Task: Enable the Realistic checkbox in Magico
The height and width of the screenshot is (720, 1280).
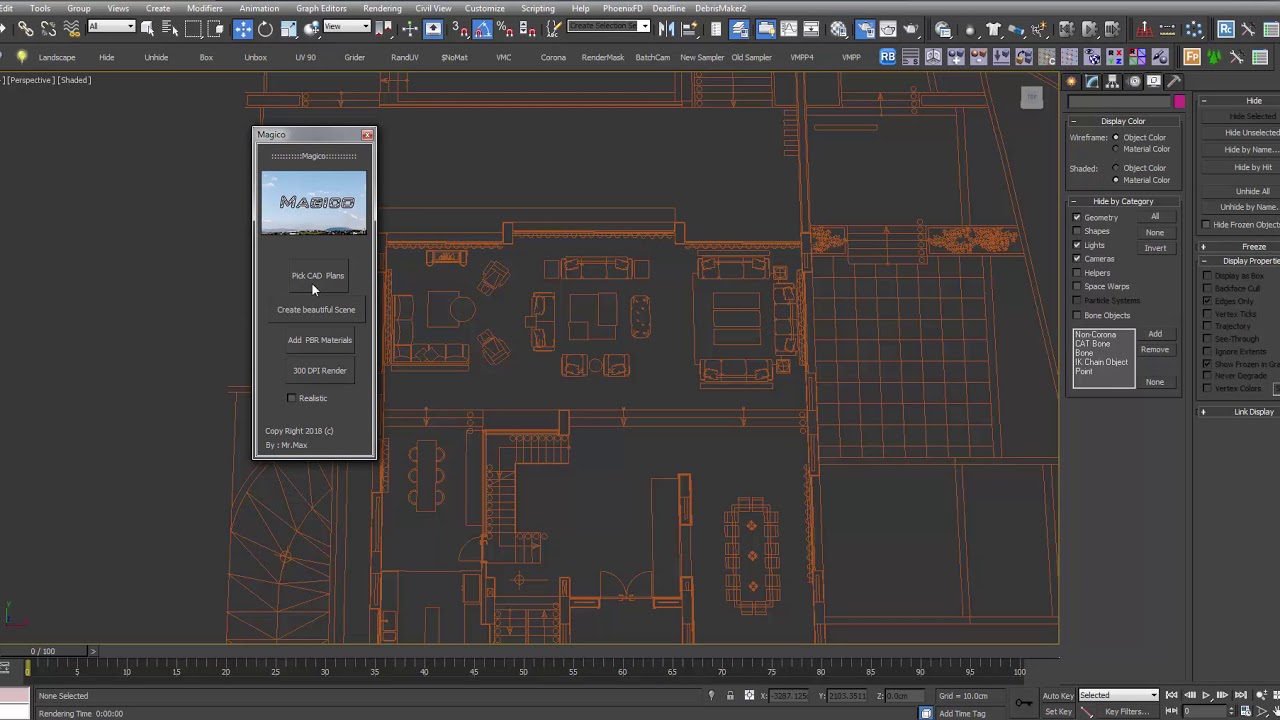Action: (291, 398)
